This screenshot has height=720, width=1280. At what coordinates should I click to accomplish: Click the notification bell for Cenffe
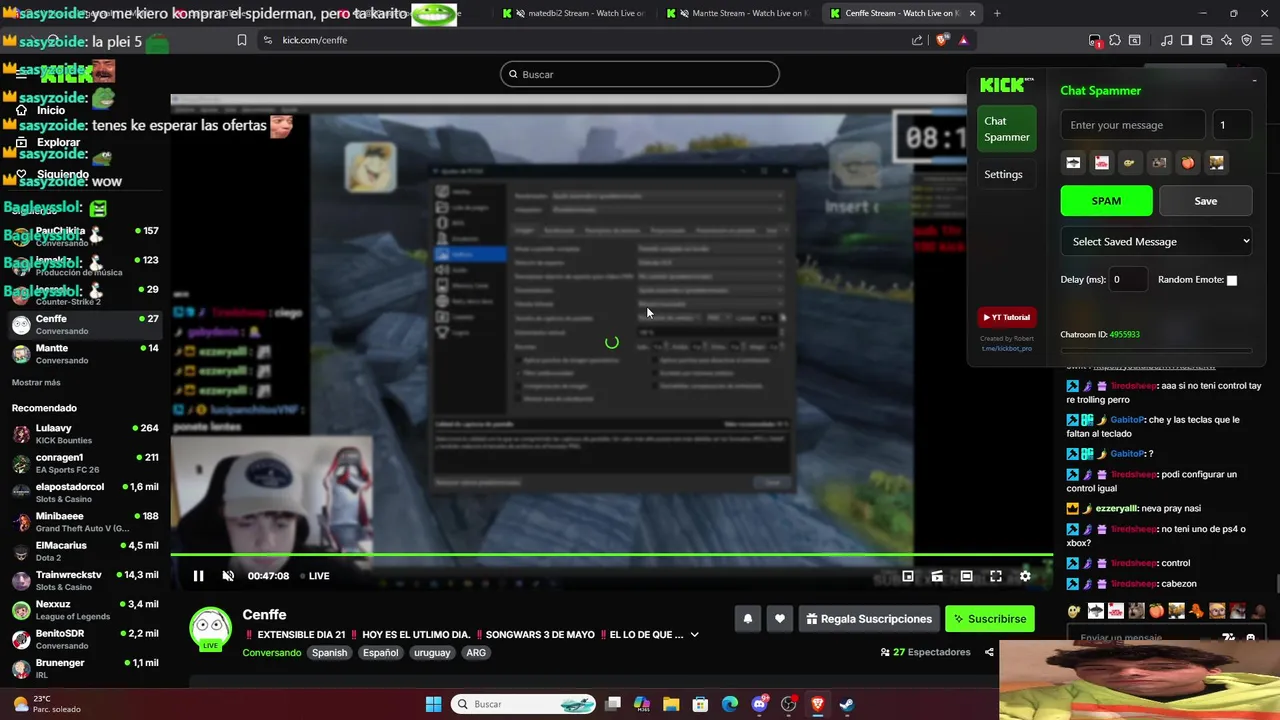[x=747, y=619]
